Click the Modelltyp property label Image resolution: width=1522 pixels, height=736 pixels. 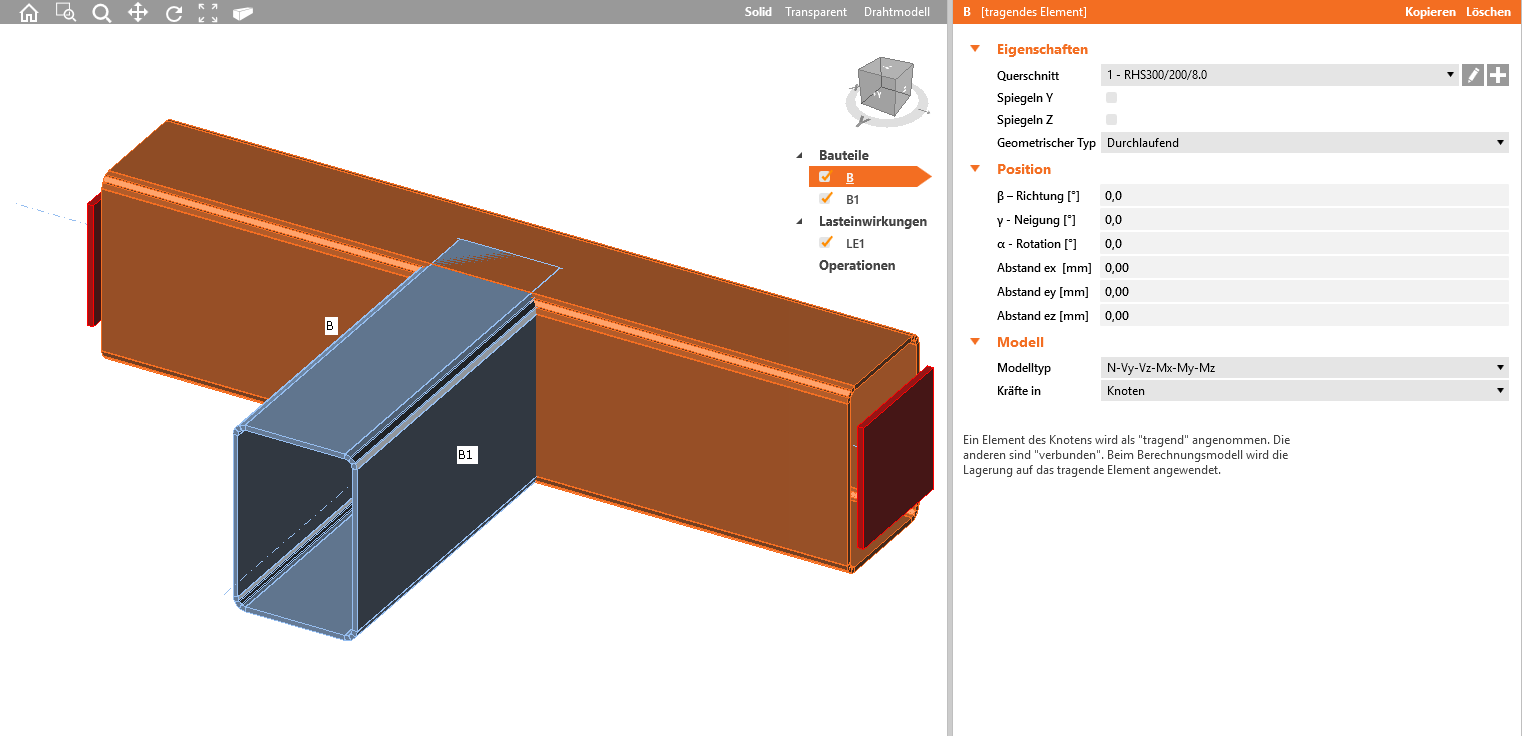(1024, 368)
